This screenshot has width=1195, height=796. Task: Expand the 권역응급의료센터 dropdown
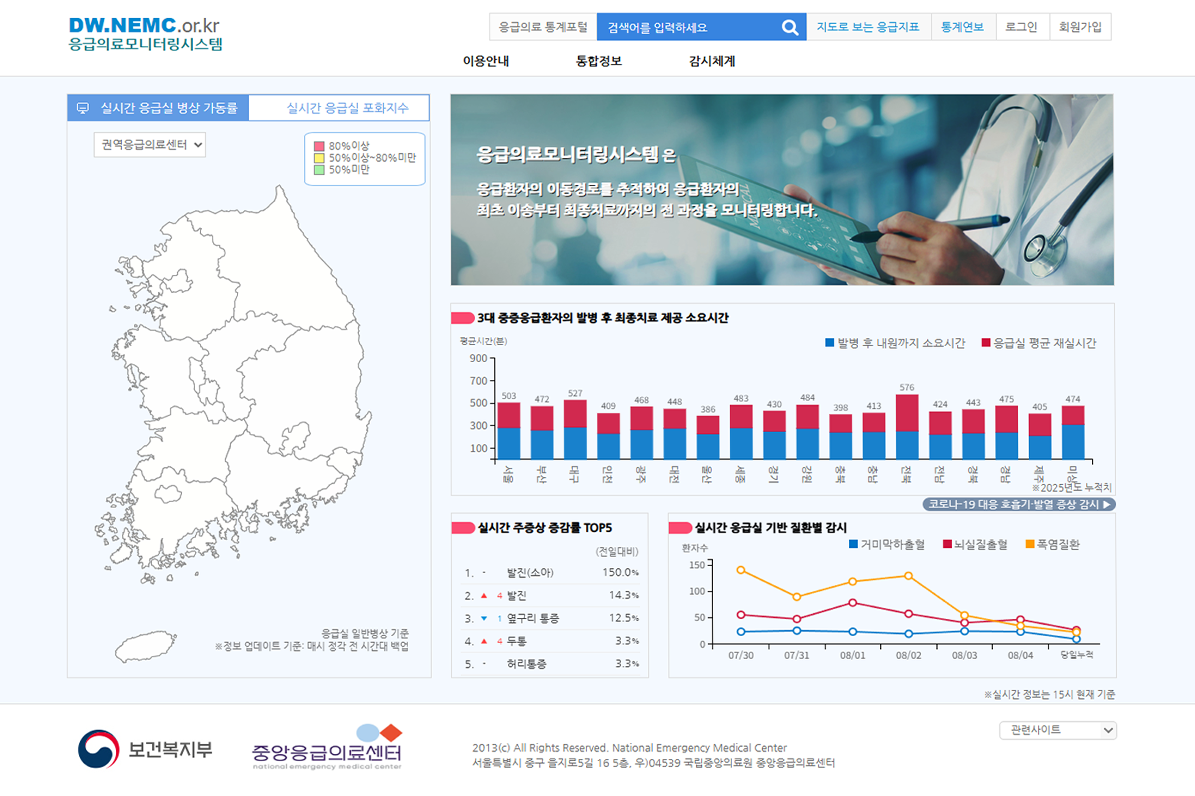point(150,145)
